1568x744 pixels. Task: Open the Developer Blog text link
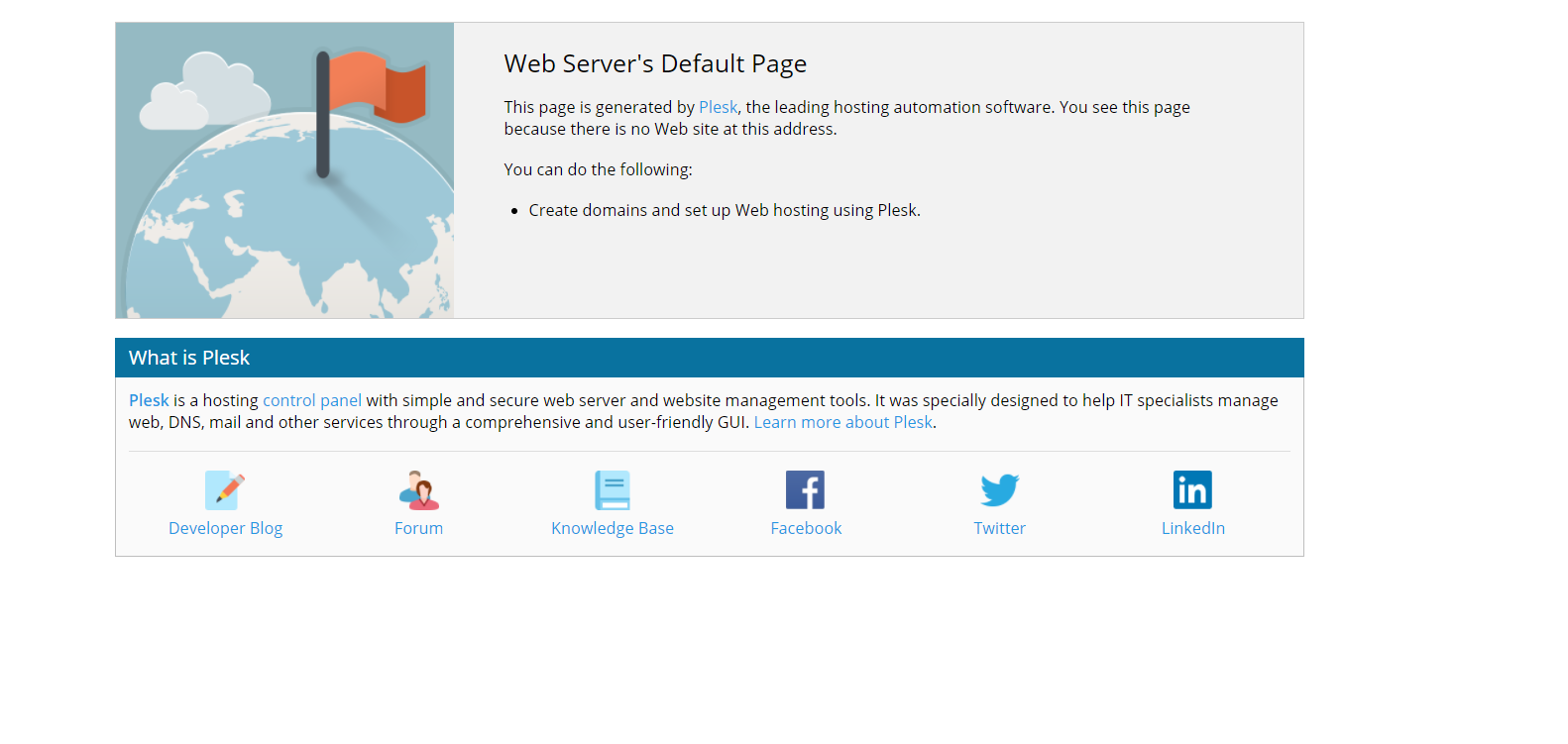[226, 528]
